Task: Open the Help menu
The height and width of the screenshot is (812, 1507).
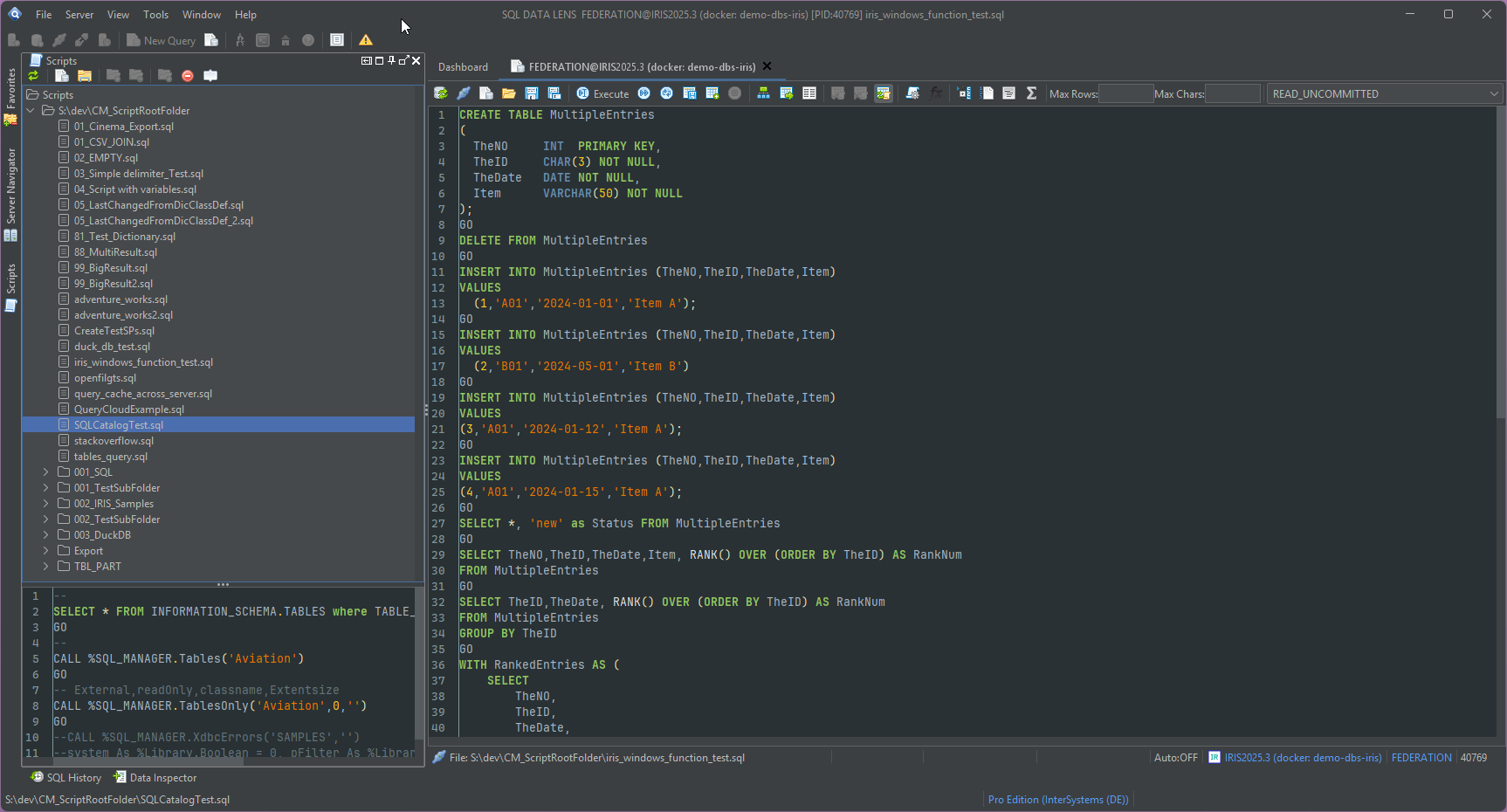Action: (246, 15)
